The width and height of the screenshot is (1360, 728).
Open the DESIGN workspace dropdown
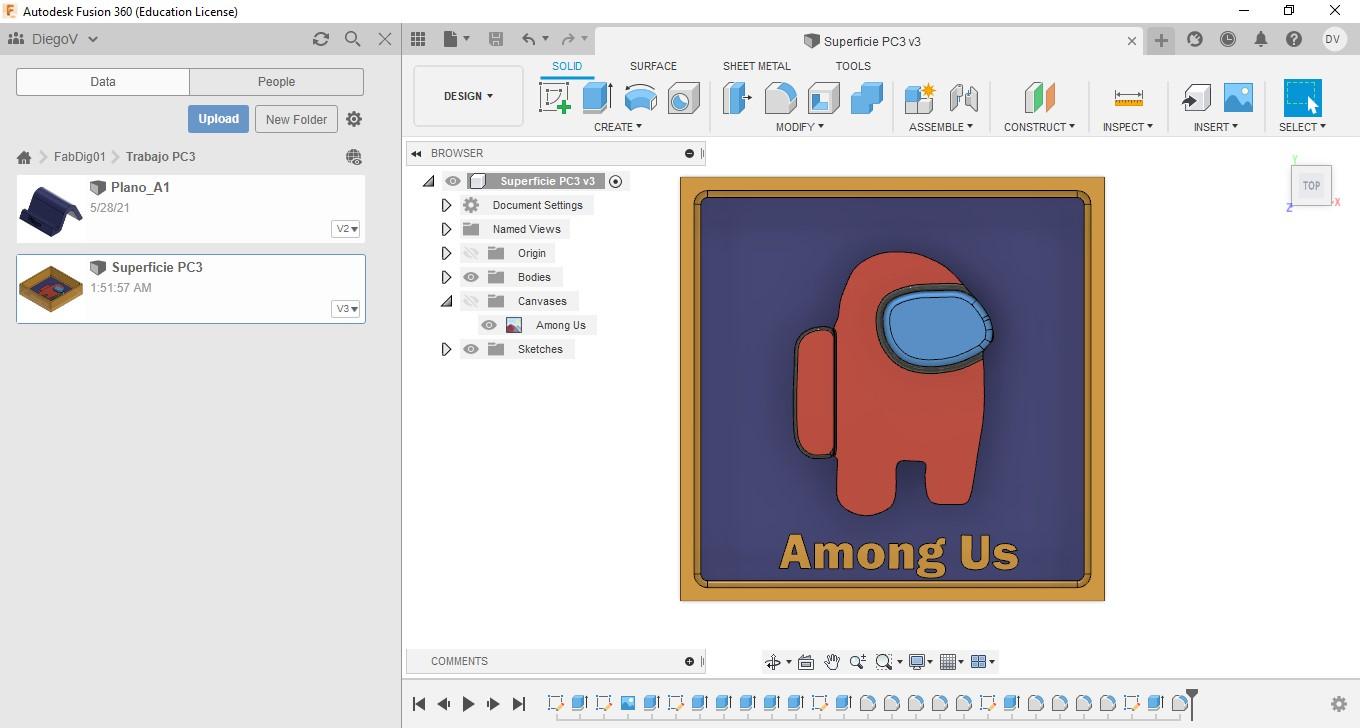coord(468,96)
